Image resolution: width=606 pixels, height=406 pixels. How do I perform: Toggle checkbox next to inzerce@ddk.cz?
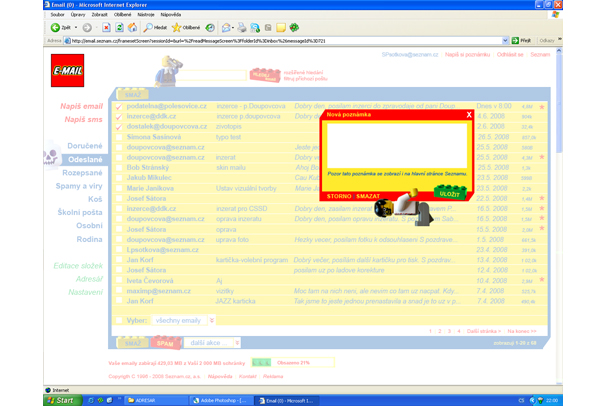pyautogui.click(x=118, y=117)
